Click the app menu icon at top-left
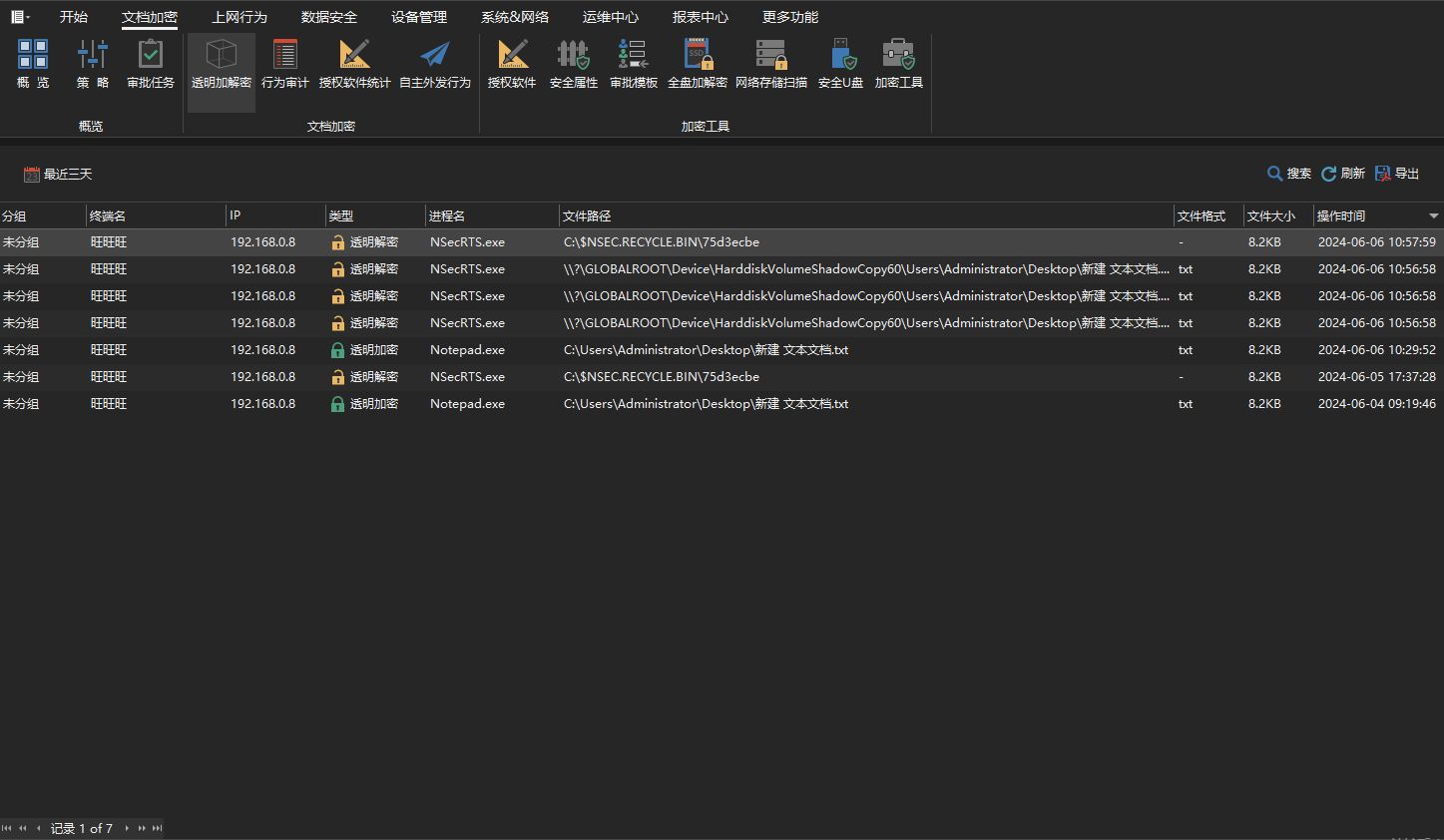The width and height of the screenshot is (1444, 840). point(20,17)
